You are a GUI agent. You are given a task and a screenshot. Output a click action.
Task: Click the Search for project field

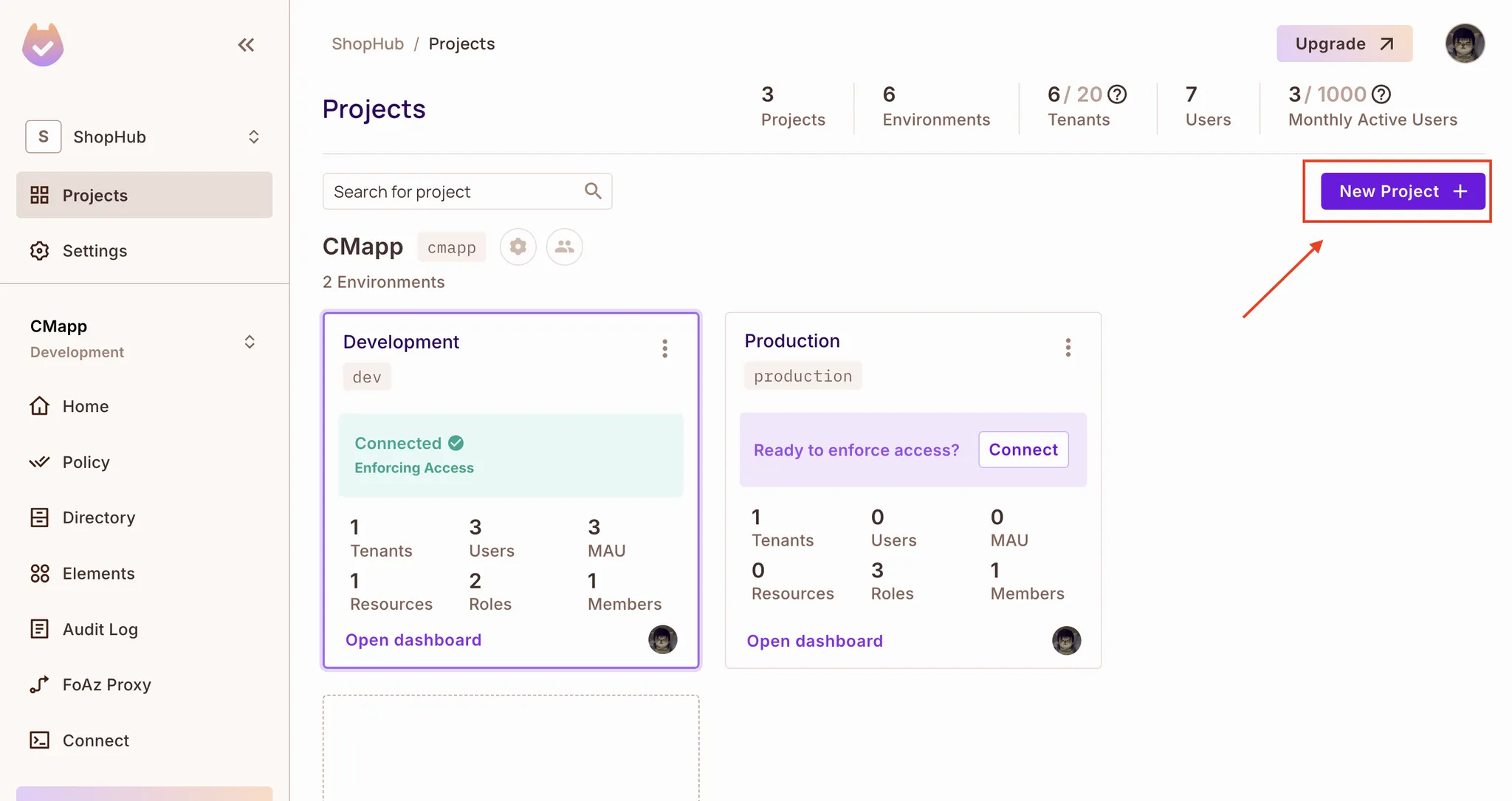pyautogui.click(x=454, y=192)
